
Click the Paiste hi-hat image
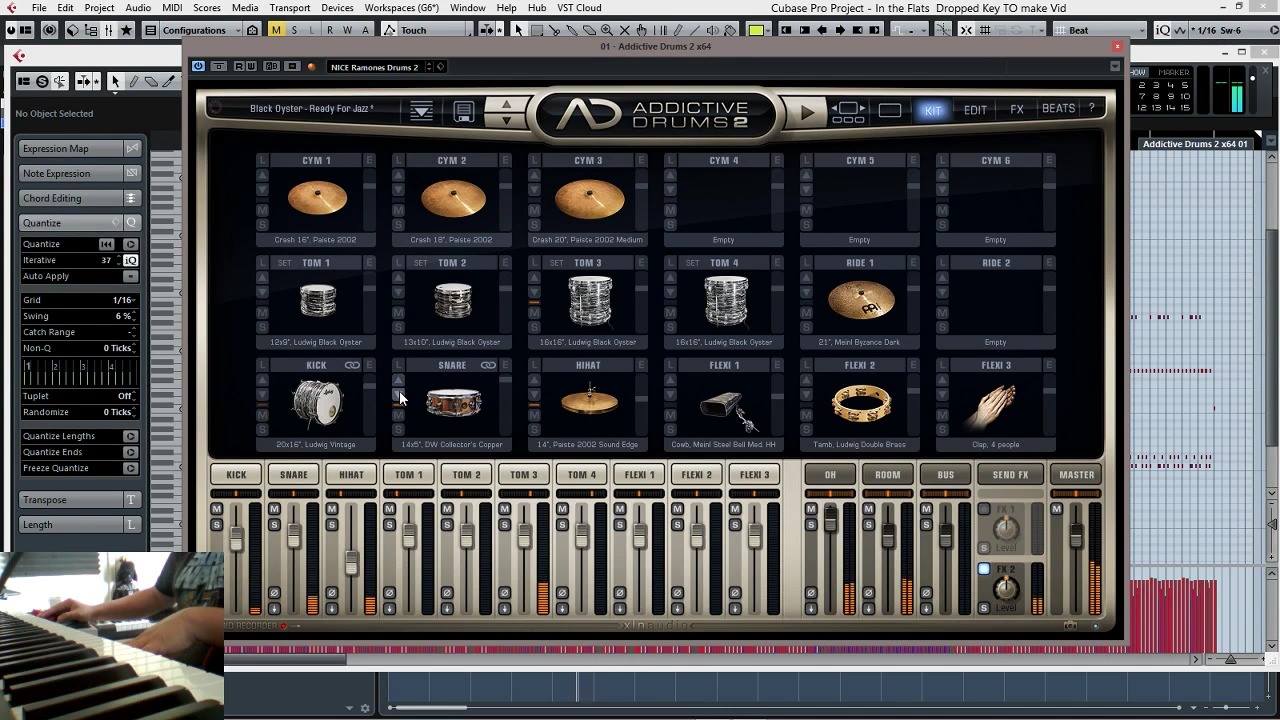pos(589,400)
